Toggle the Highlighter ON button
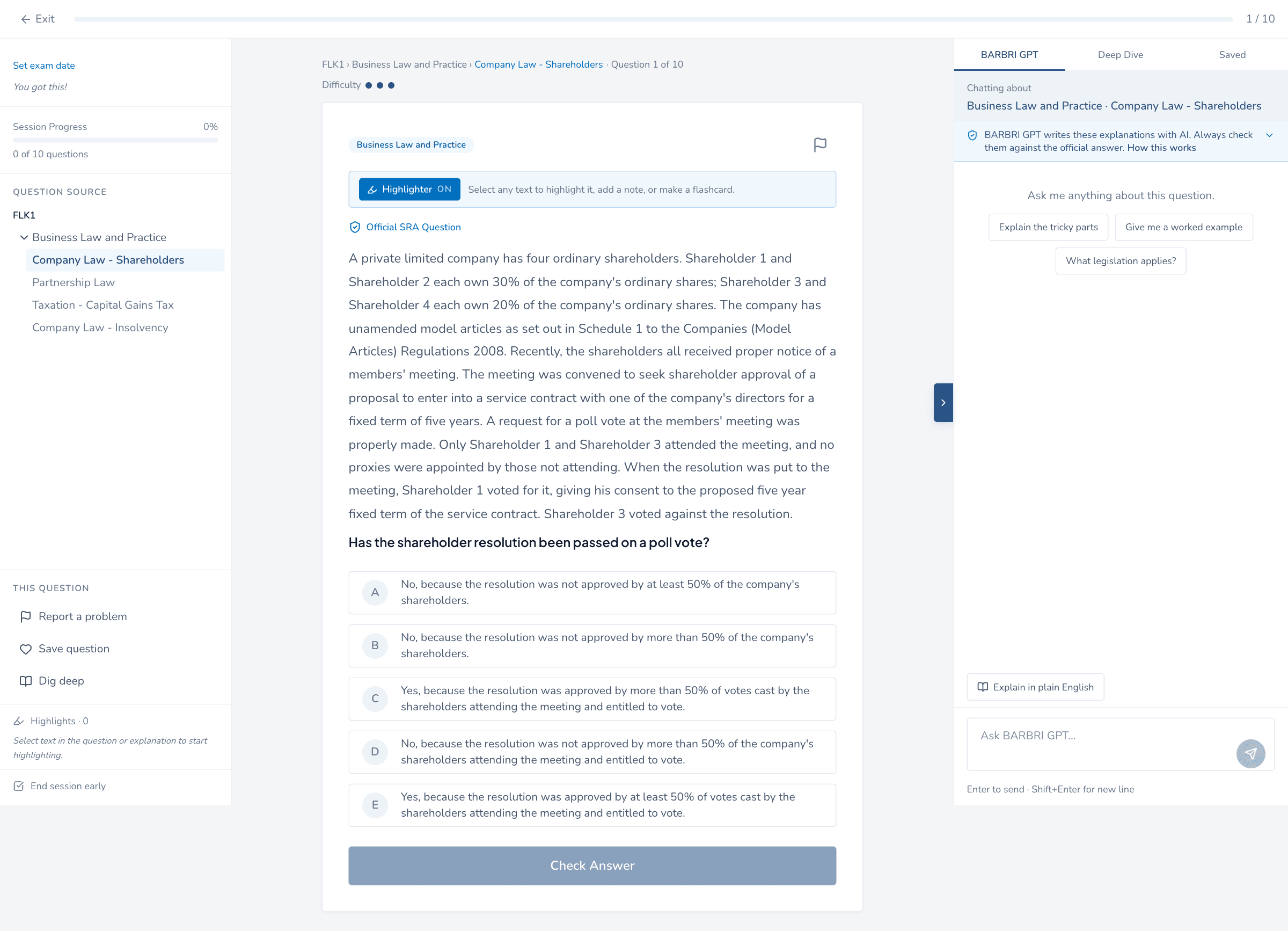Screen dimensions: 1288x931 (409, 190)
